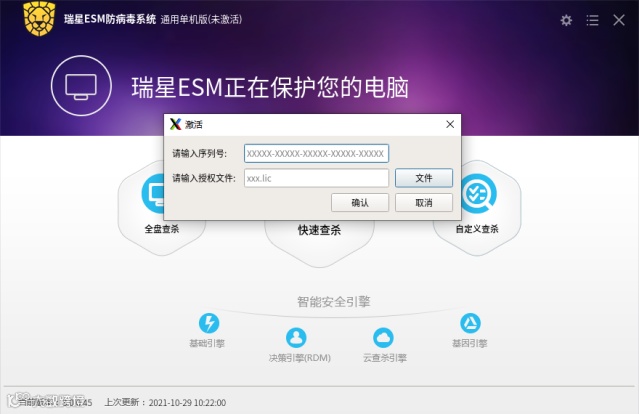This screenshot has width=639, height=414.
Task: Click the monitor protection status icon
Action: pyautogui.click(x=81, y=86)
